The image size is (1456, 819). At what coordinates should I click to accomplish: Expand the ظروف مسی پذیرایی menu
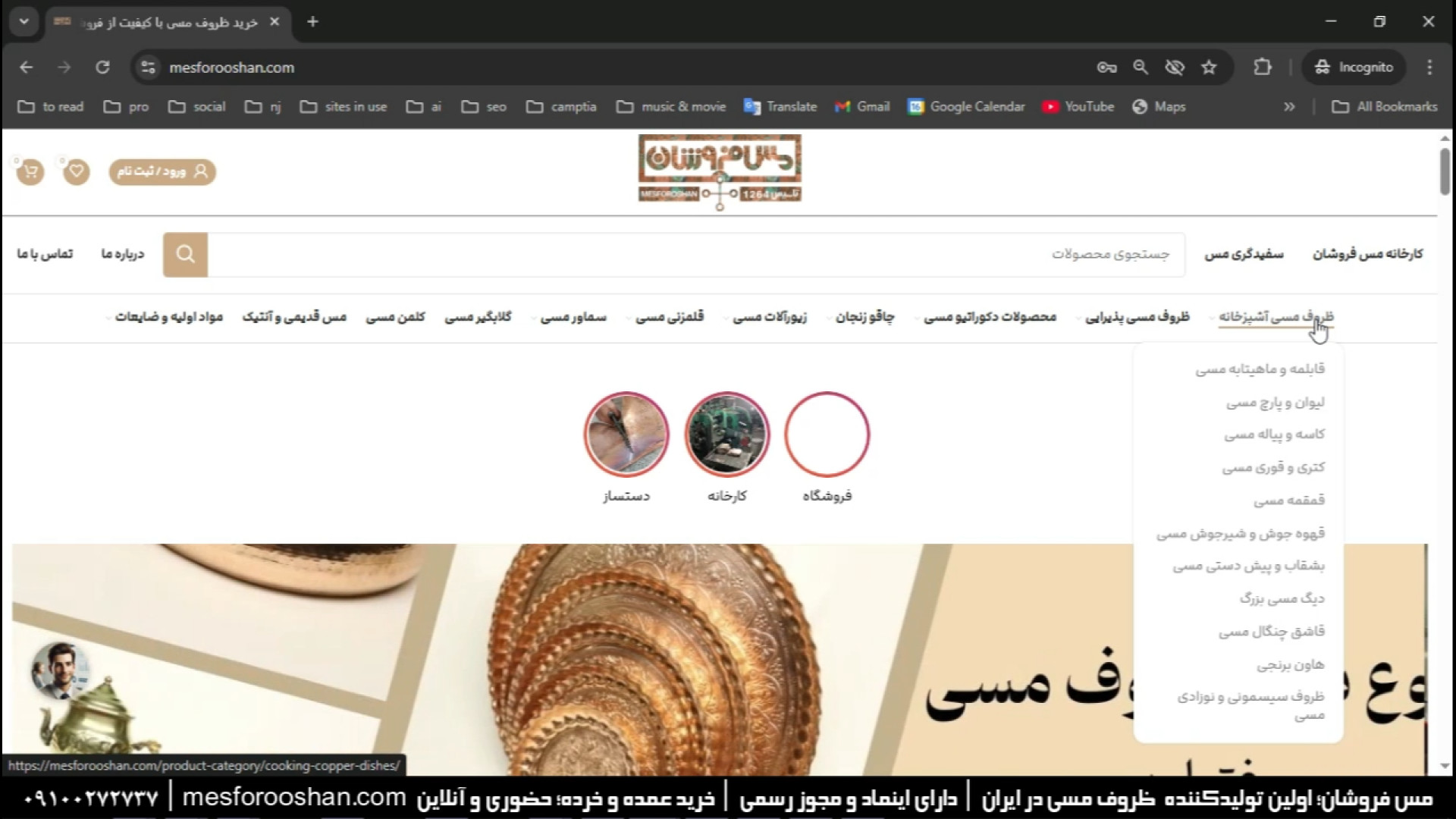(x=1137, y=317)
